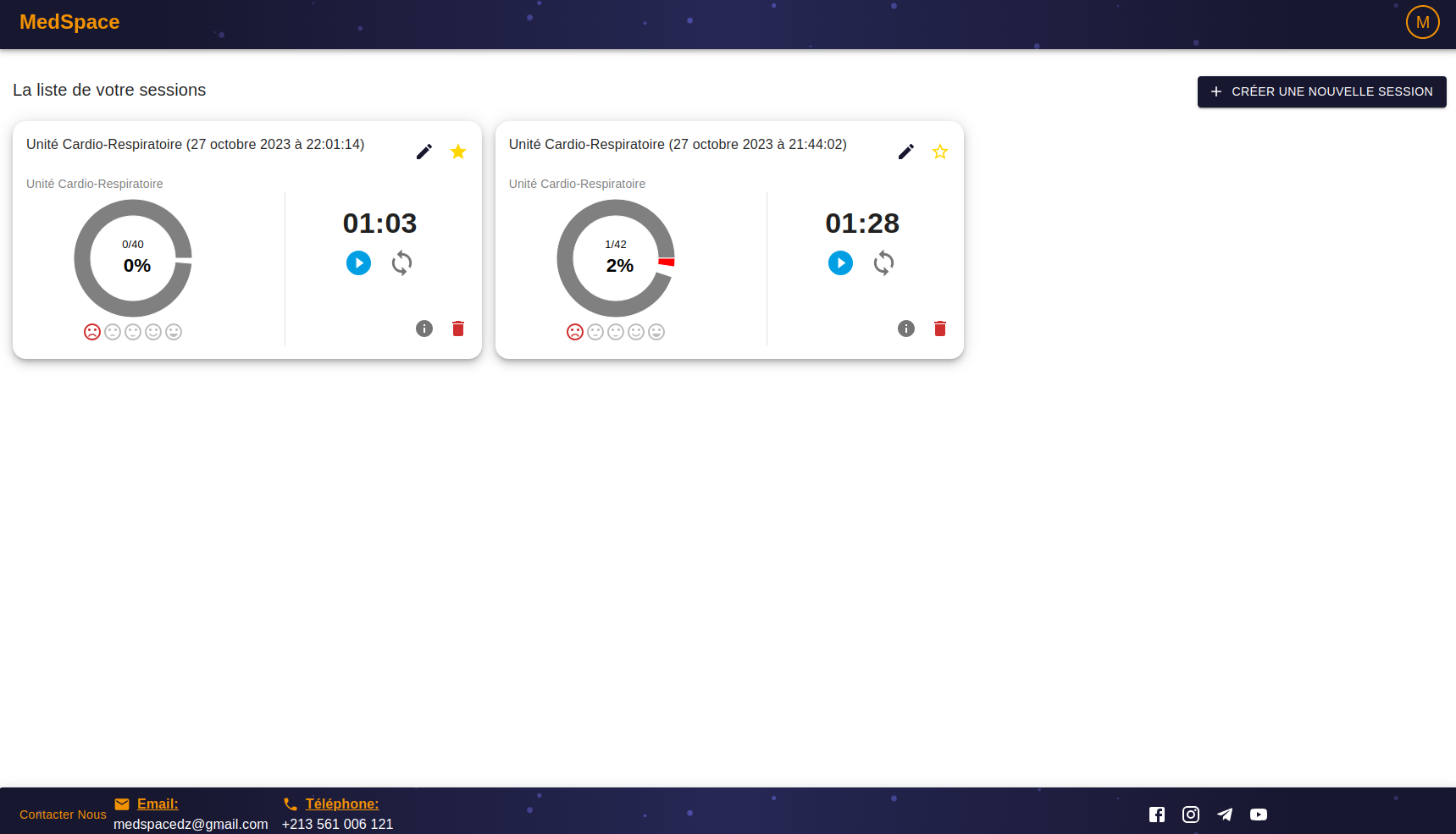The image size is (1456, 834).
Task: Select the sad face rating in first session
Action: coord(92,332)
